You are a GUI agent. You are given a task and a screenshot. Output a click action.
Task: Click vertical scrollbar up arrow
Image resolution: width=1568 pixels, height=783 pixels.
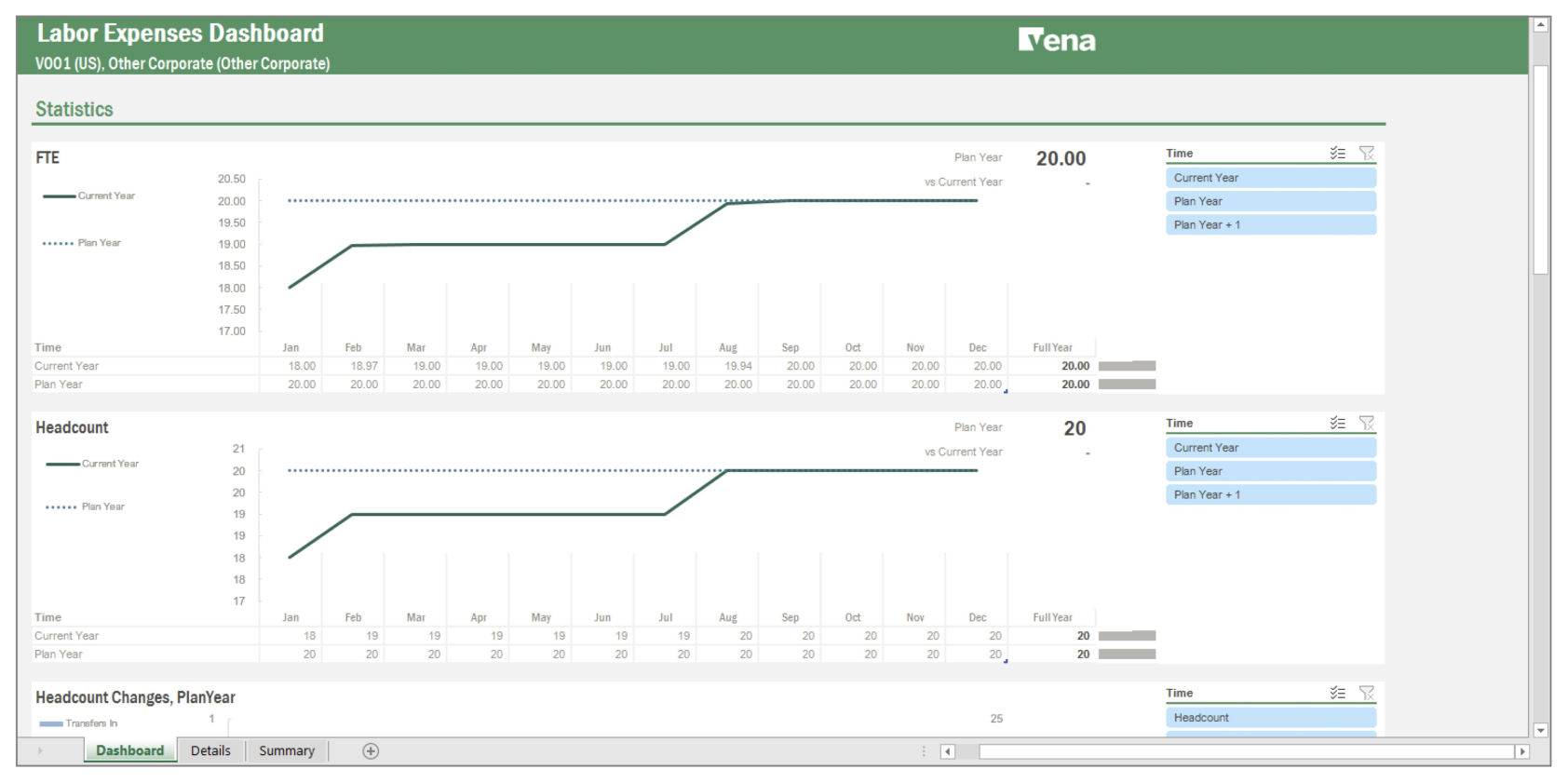pyautogui.click(x=1541, y=25)
